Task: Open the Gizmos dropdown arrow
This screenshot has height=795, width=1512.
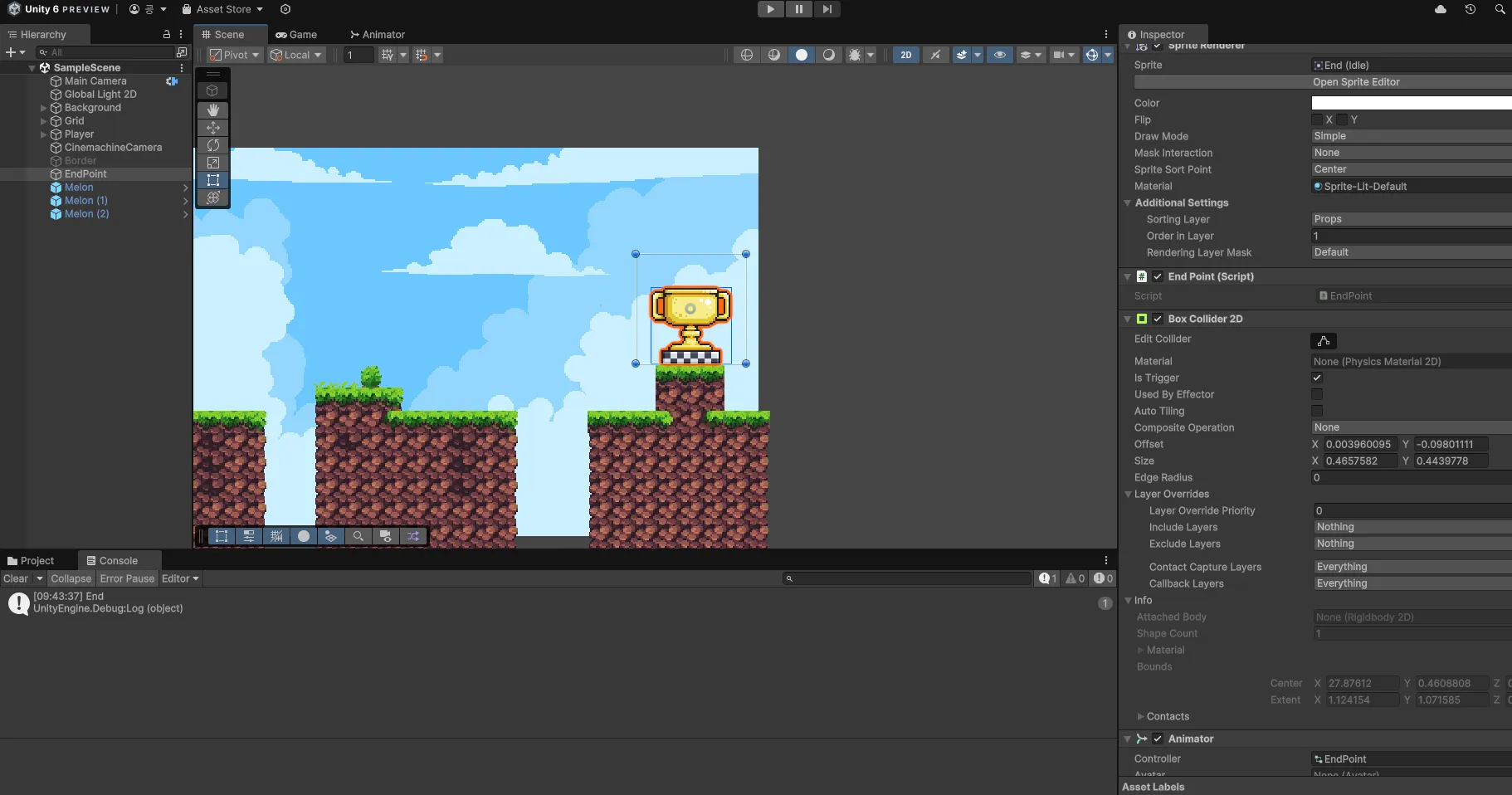Action: point(1108,55)
